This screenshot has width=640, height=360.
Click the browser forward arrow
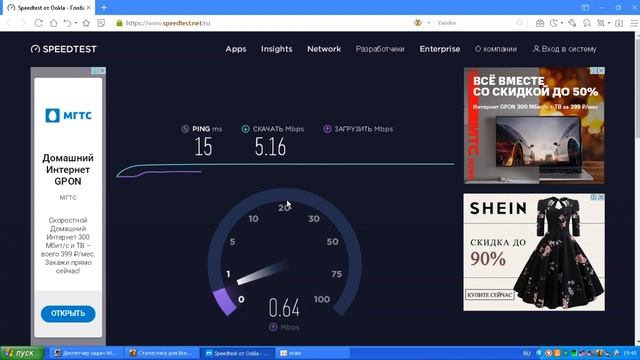pyautogui.click(x=23, y=23)
